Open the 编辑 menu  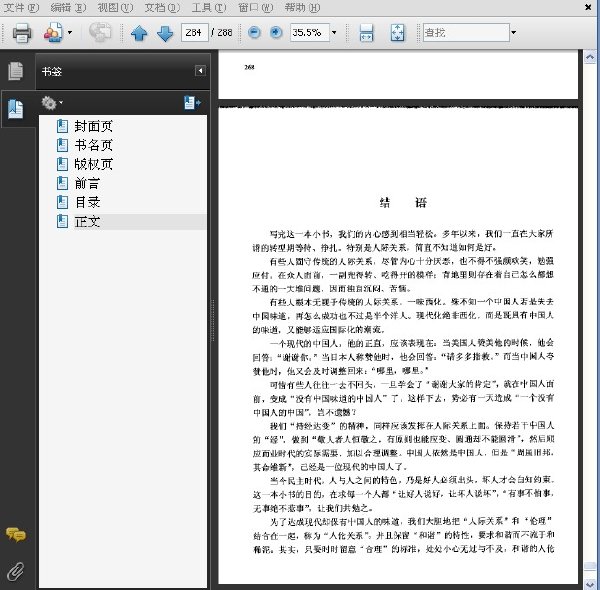pyautogui.click(x=68, y=8)
